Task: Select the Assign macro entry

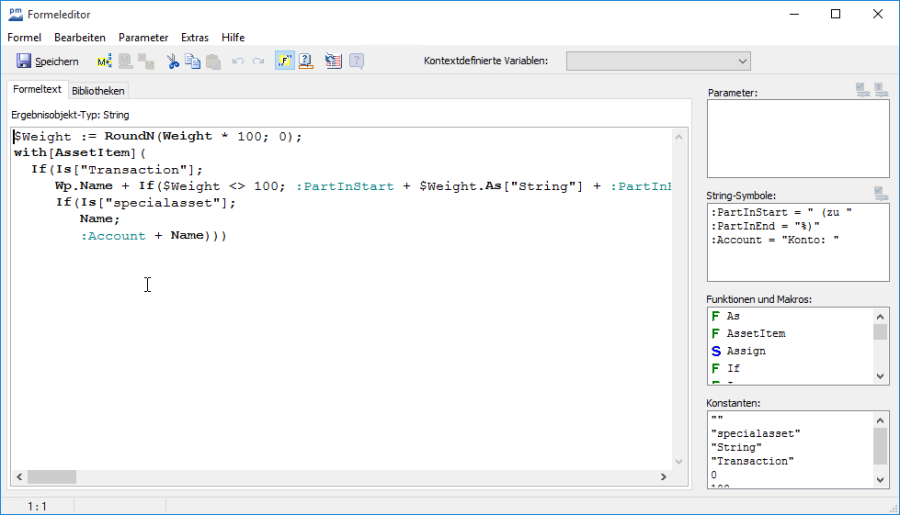Action: pos(746,351)
